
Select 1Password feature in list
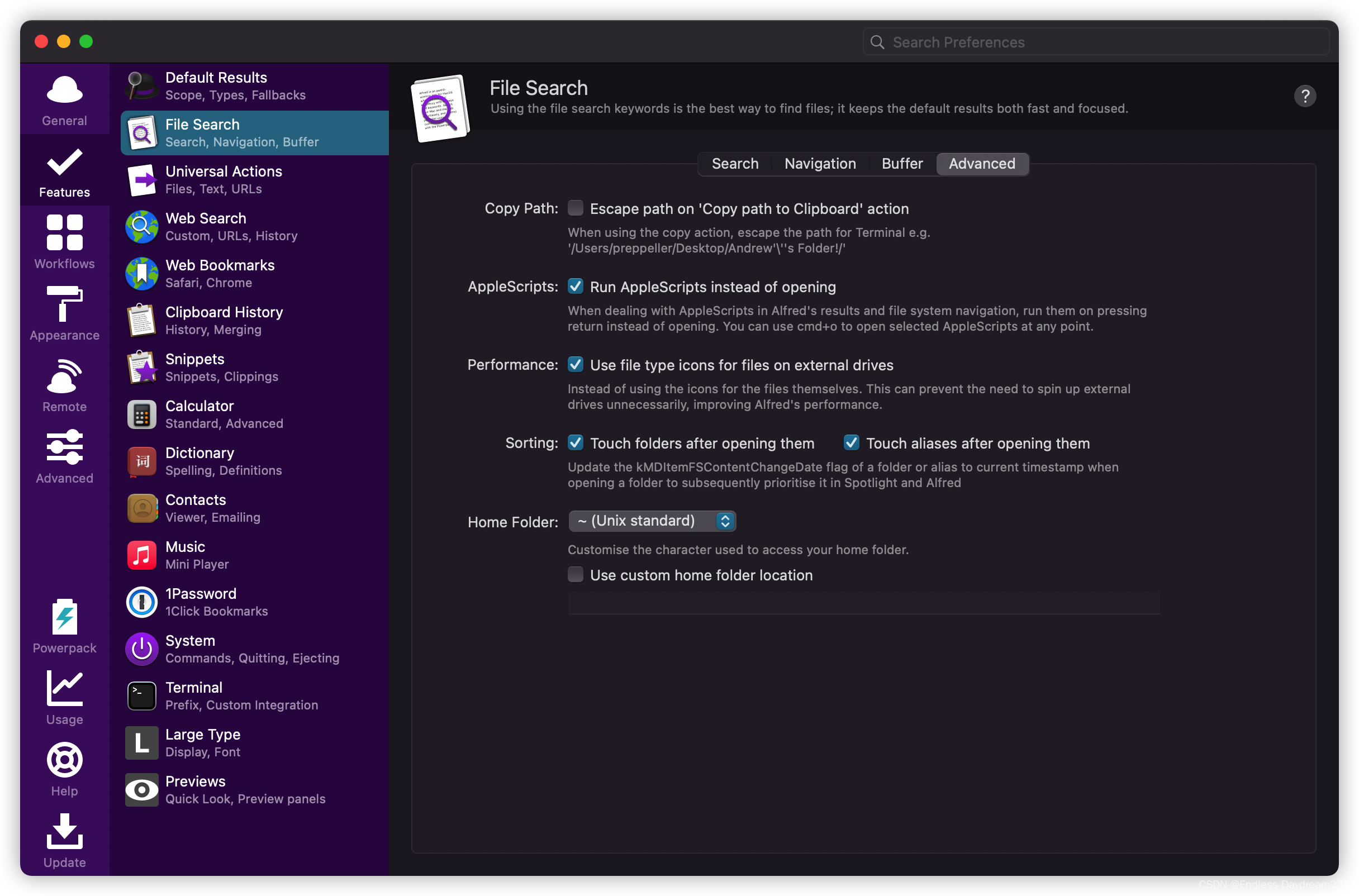coord(201,602)
